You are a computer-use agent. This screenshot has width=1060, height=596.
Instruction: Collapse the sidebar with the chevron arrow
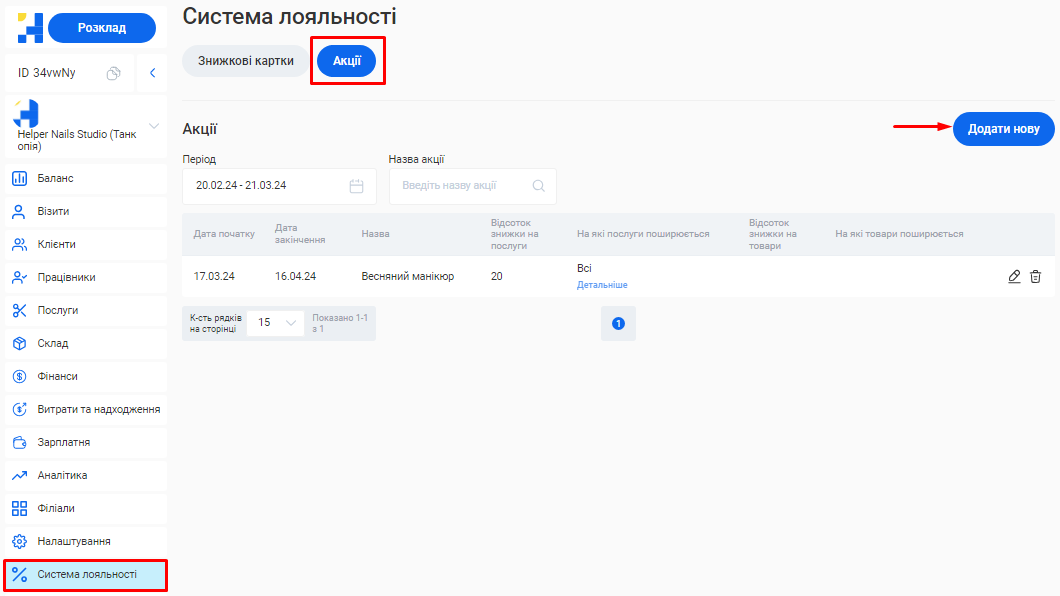coord(152,73)
